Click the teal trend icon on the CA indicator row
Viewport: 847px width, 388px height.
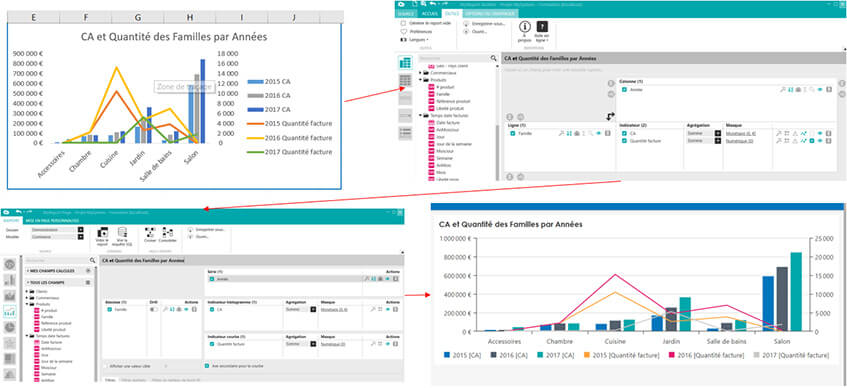804,133
